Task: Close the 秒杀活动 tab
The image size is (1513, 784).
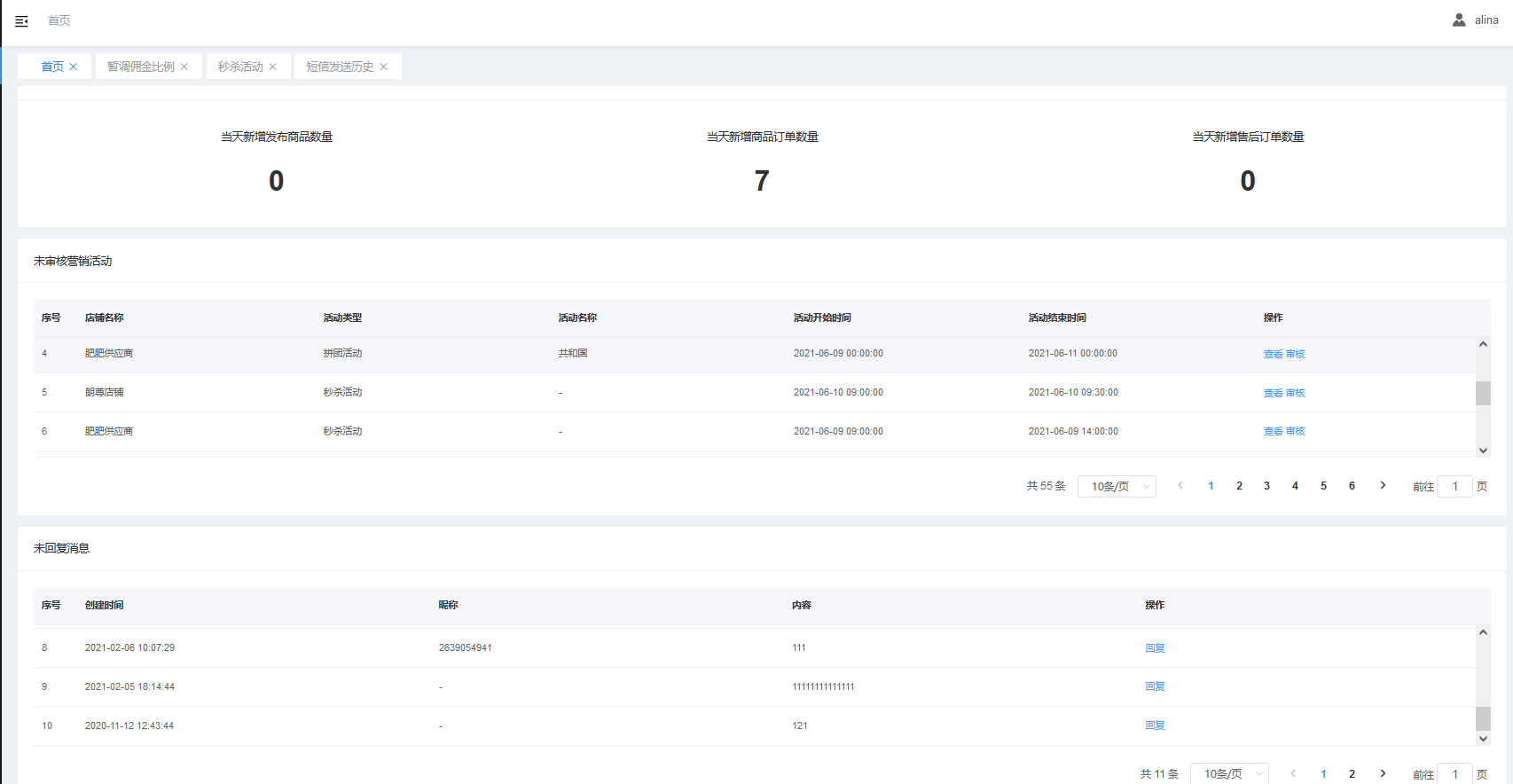Action: pyautogui.click(x=273, y=67)
